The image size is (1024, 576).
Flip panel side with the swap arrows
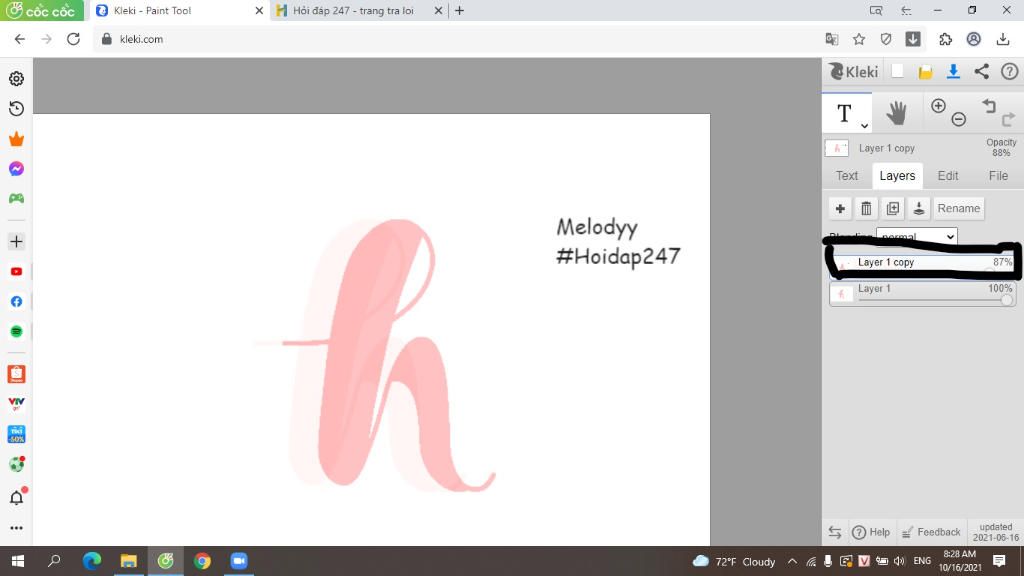[835, 532]
